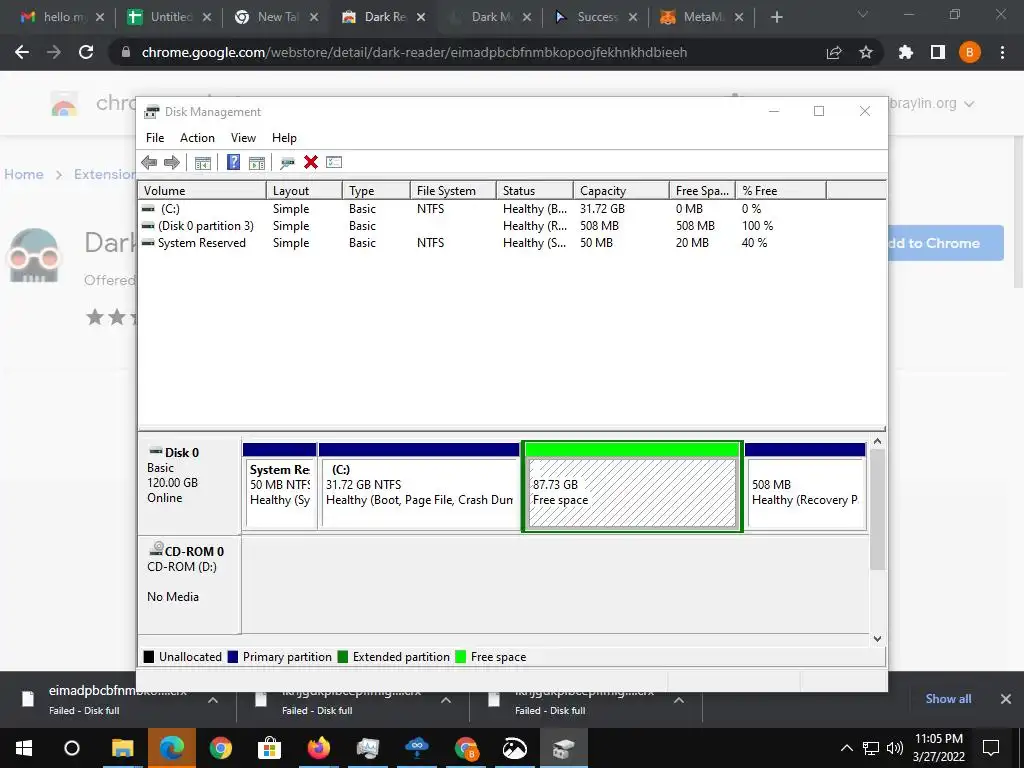The height and width of the screenshot is (768, 1024).
Task: Select the (C:) 31.72 GB partition block
Action: point(419,486)
